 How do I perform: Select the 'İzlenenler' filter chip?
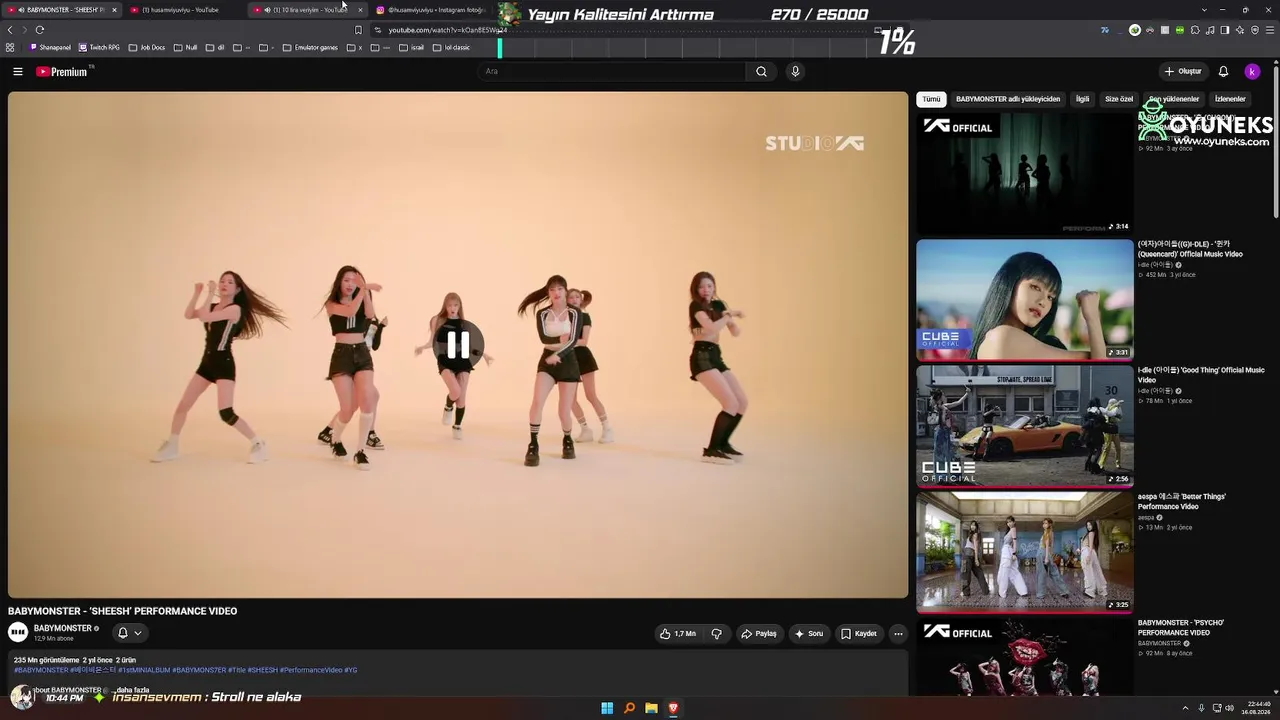coord(1230,99)
